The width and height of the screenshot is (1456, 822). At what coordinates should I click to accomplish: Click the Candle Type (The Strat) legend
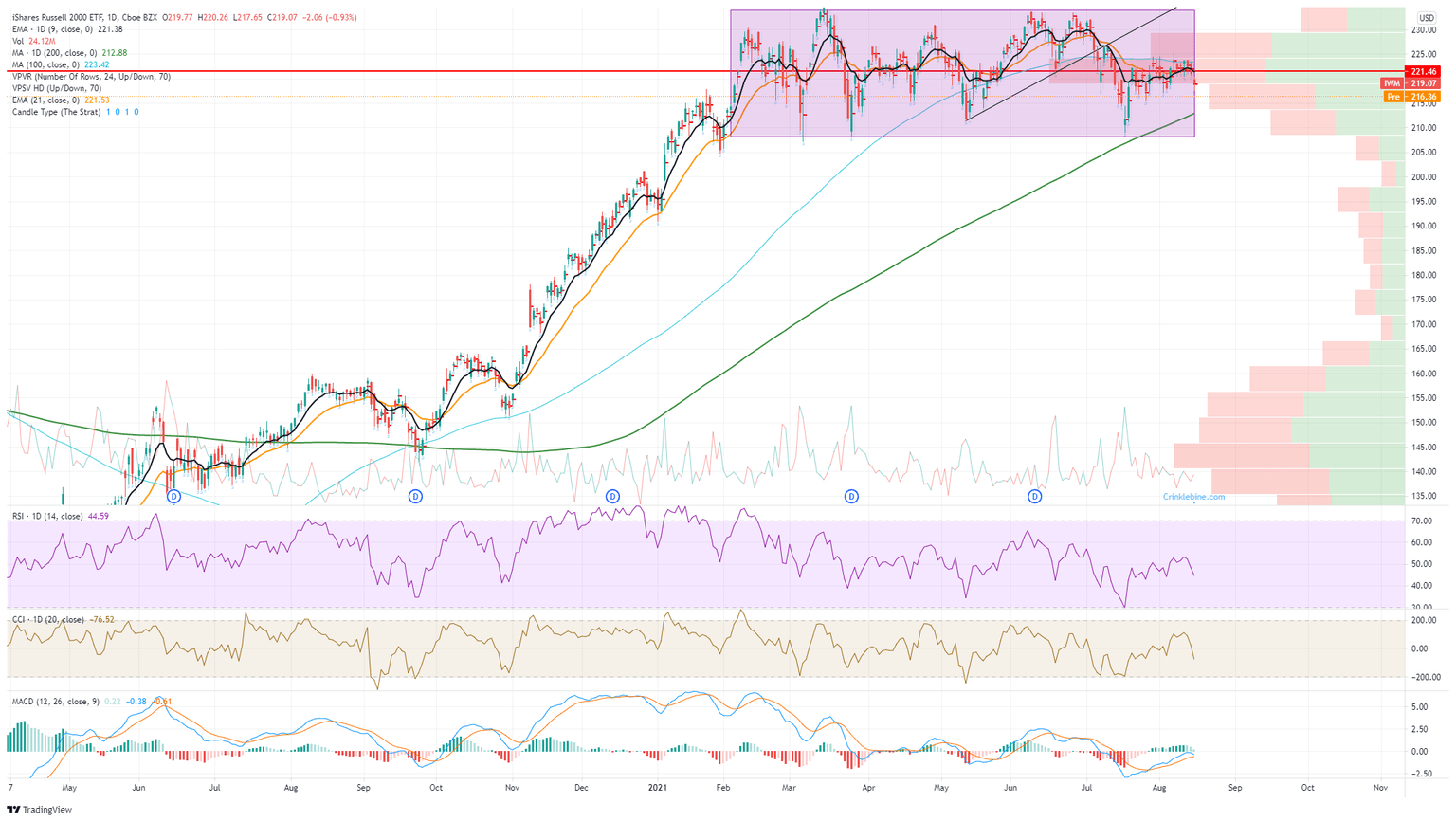point(76,112)
